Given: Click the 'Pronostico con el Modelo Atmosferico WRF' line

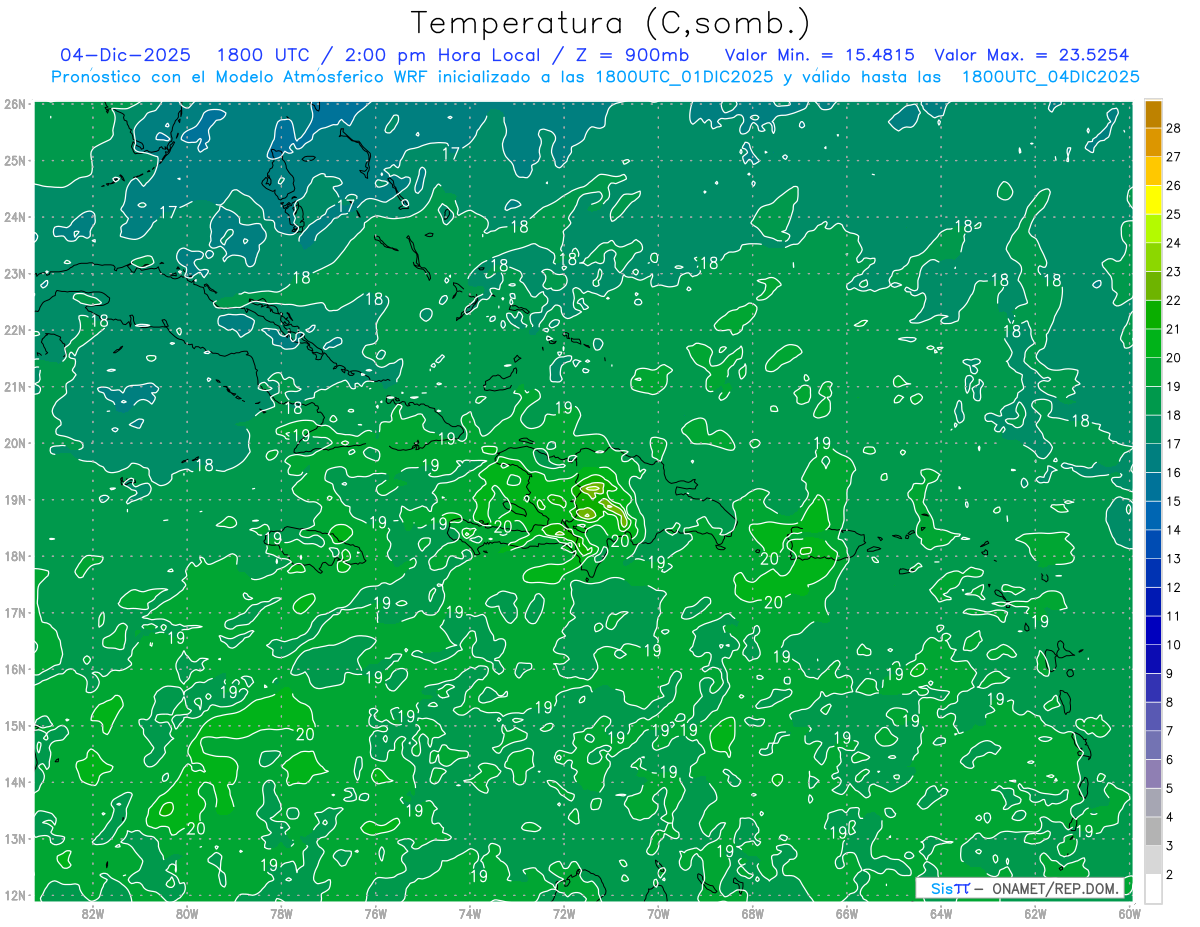Looking at the screenshot, I should pyautogui.click(x=595, y=77).
